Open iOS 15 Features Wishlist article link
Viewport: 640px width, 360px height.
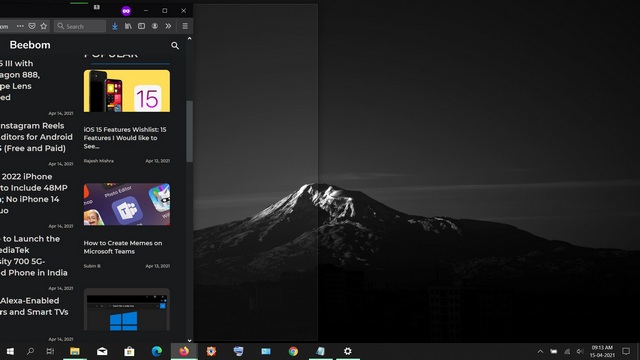pos(125,138)
